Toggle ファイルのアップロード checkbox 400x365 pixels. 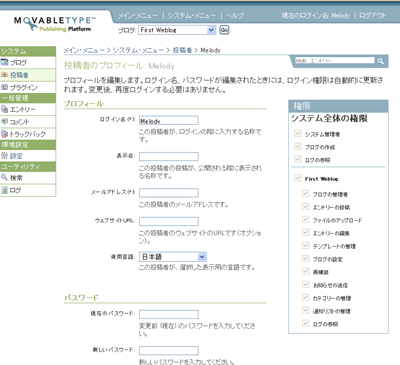click(305, 219)
